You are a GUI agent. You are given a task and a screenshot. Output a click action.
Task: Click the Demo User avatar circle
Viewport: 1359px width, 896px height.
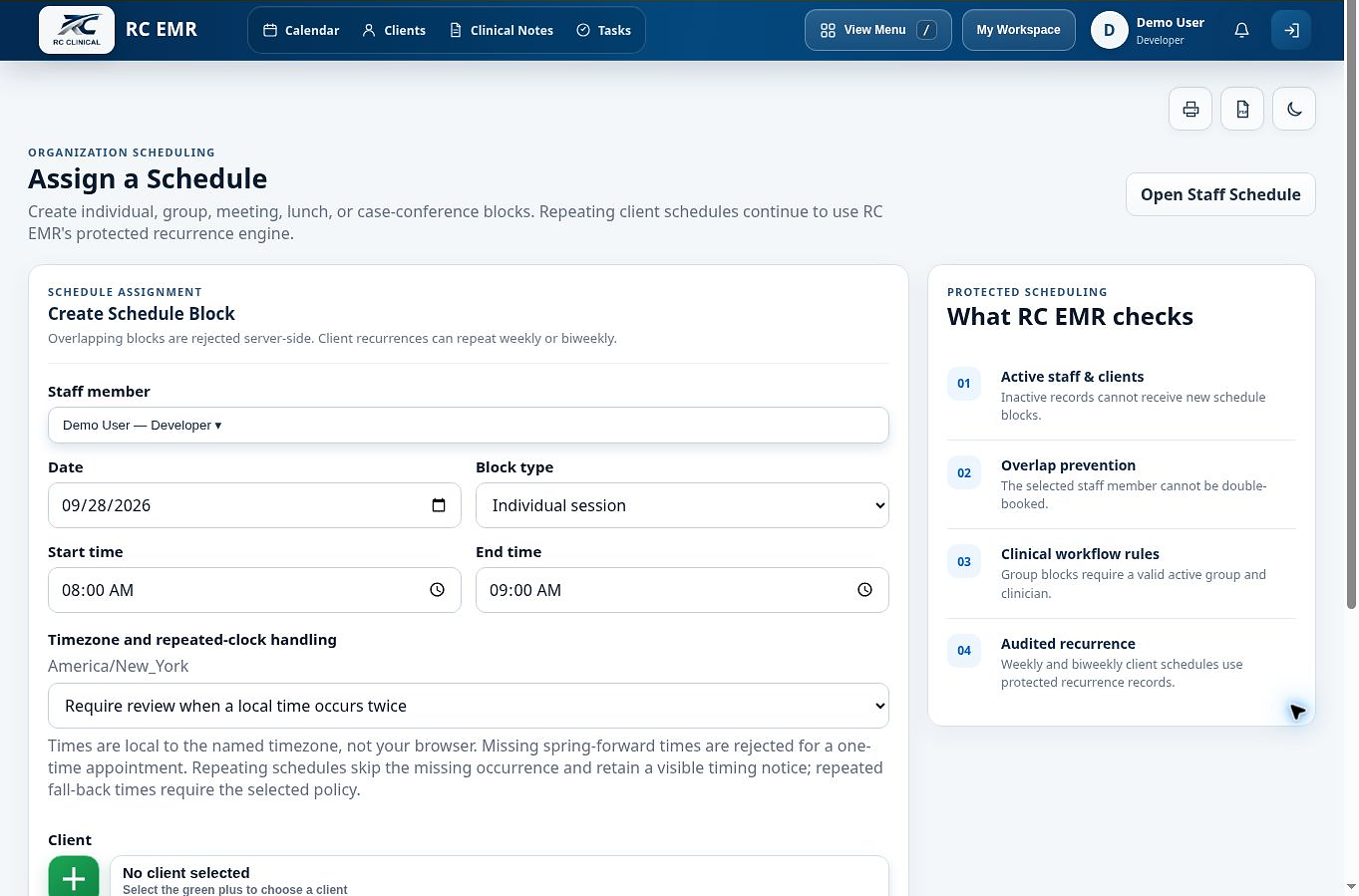click(x=1109, y=30)
